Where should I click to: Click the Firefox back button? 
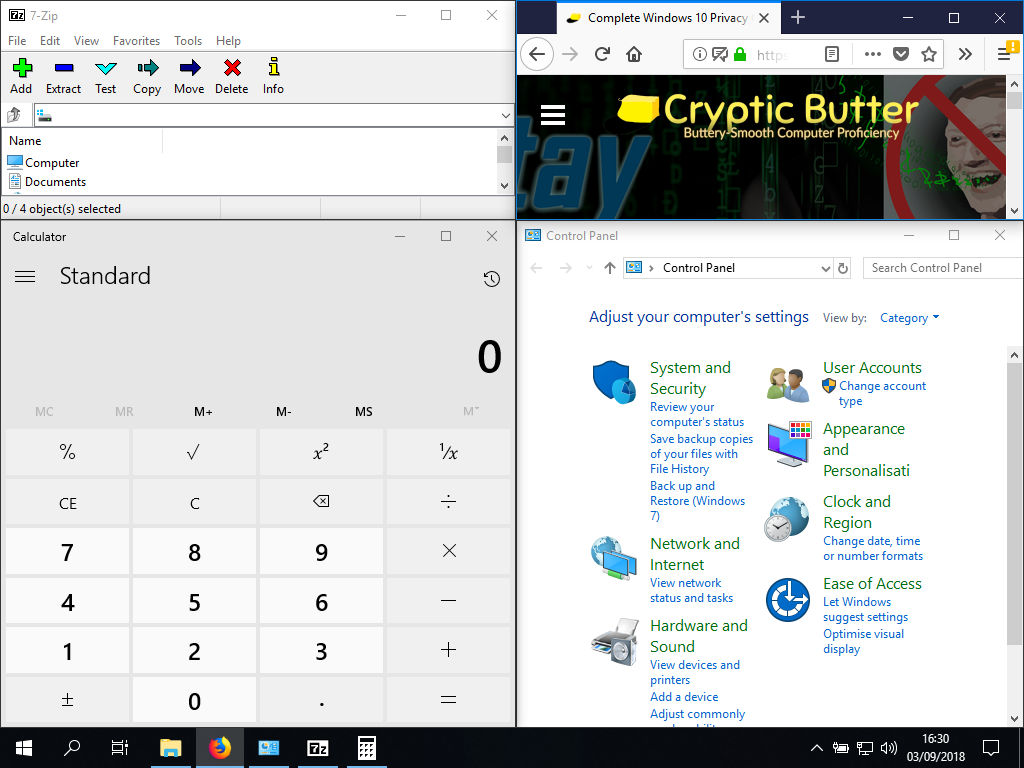537,54
